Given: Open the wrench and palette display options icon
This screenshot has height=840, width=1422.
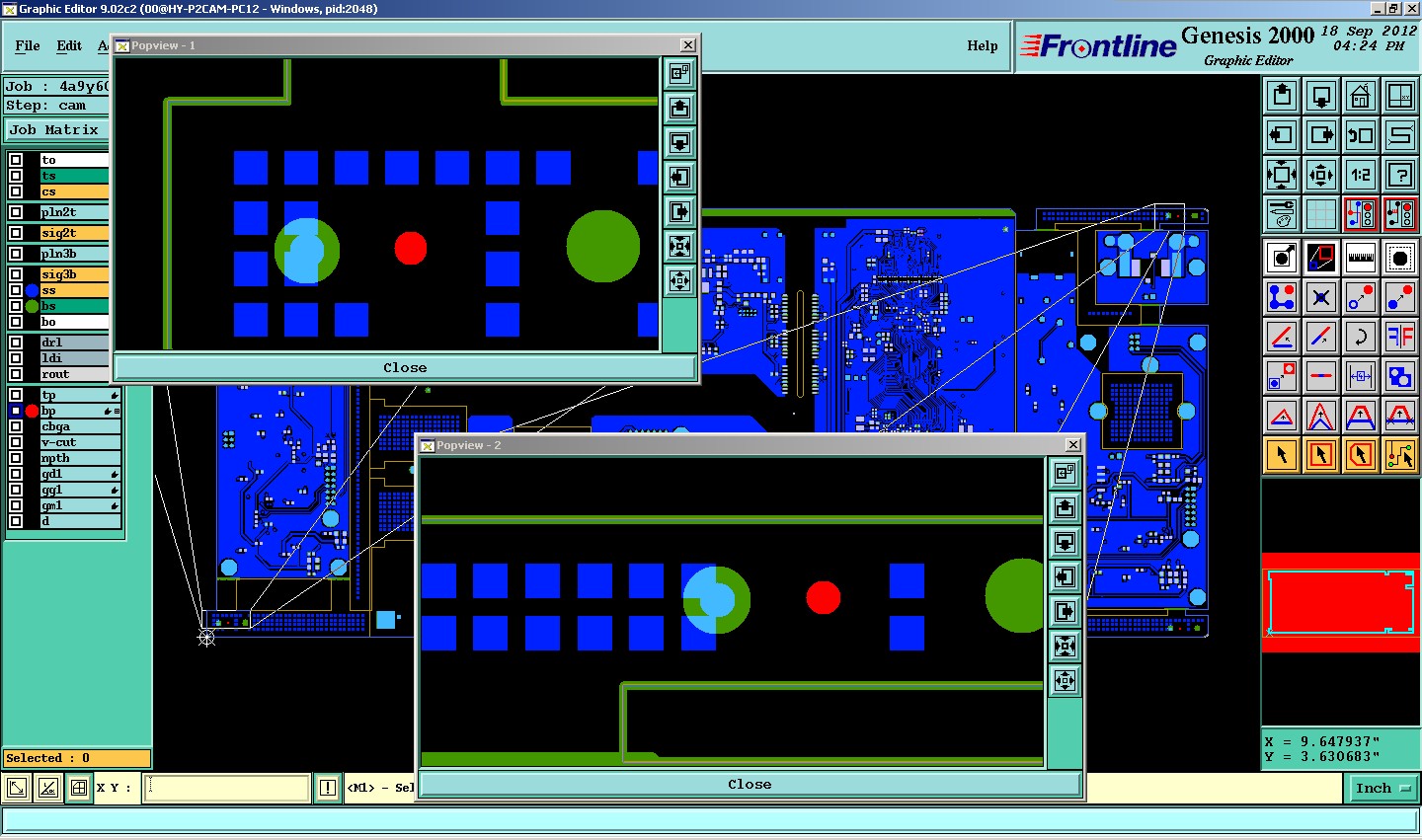Looking at the screenshot, I should click(x=1282, y=213).
